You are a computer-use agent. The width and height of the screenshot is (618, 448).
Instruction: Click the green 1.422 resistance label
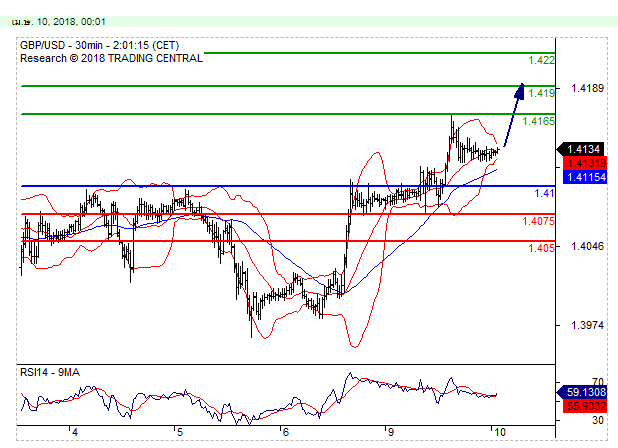click(541, 60)
